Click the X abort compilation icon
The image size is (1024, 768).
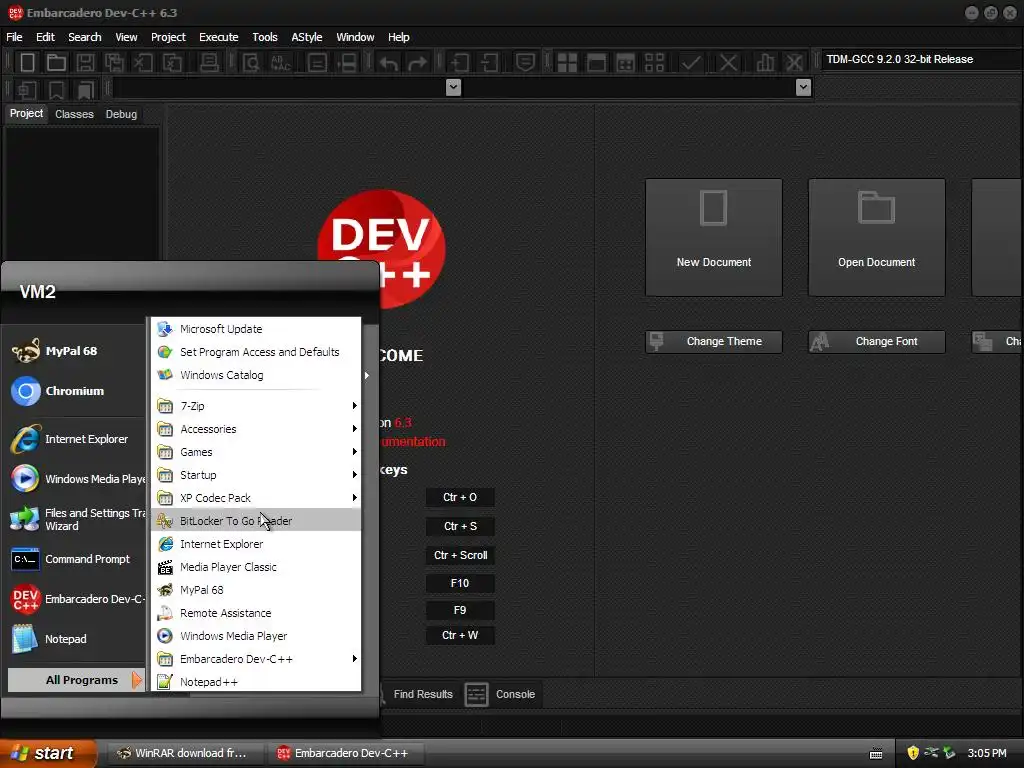(x=728, y=63)
